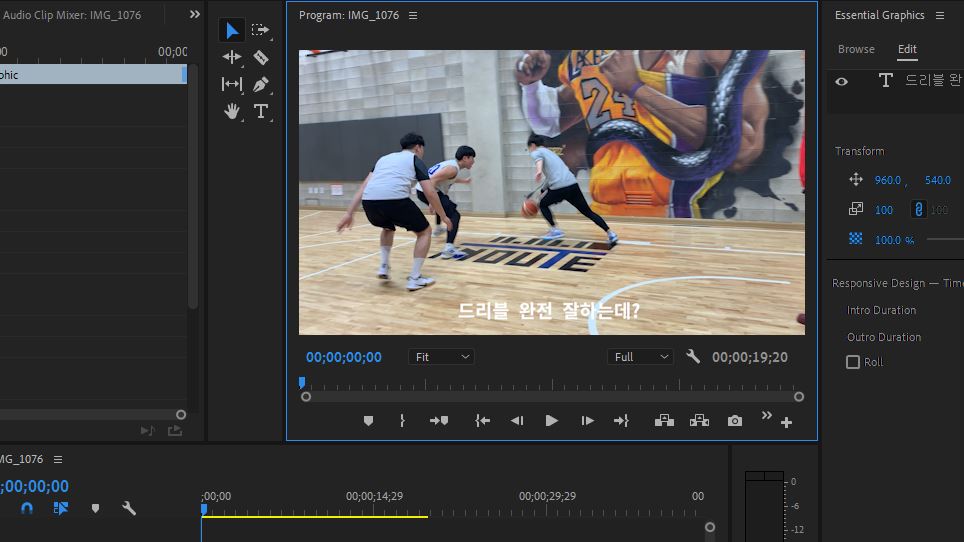Open the Fit zoom level dropdown
This screenshot has width=964, height=542.
441,357
